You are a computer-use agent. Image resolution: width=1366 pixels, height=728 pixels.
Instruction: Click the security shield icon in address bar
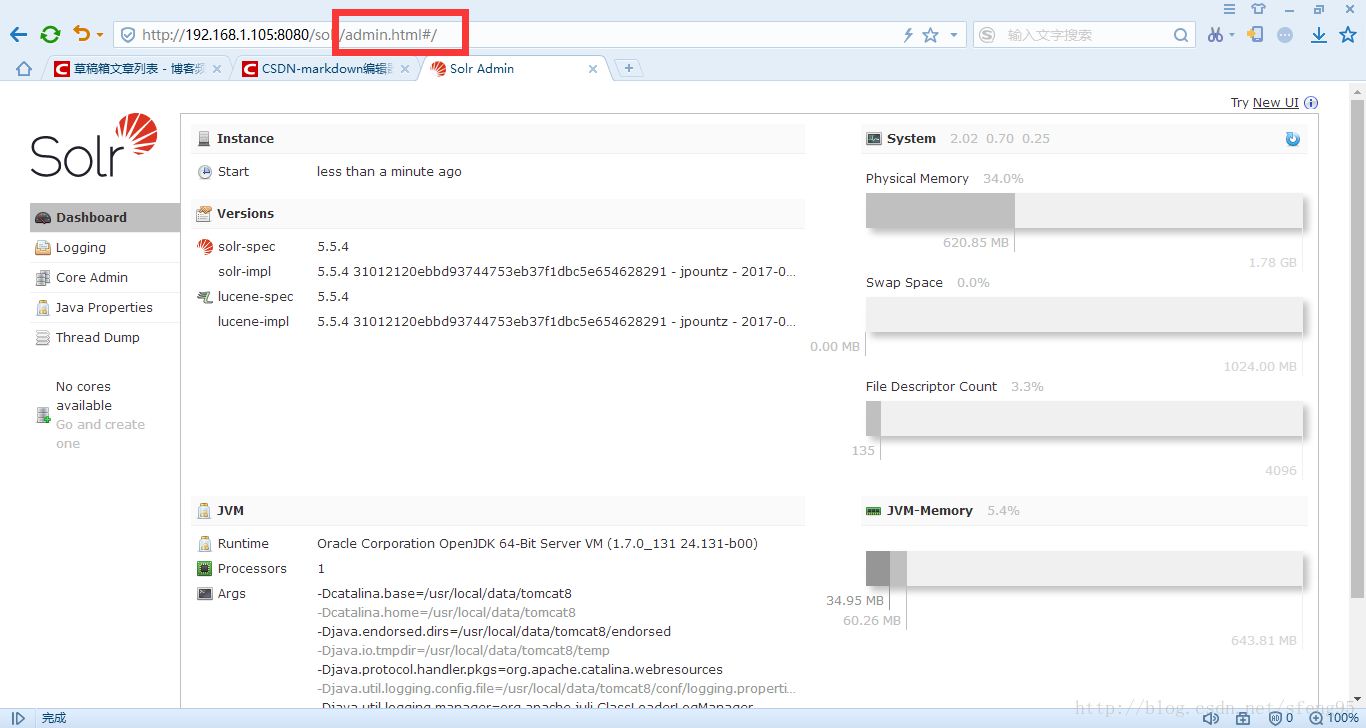pos(128,35)
